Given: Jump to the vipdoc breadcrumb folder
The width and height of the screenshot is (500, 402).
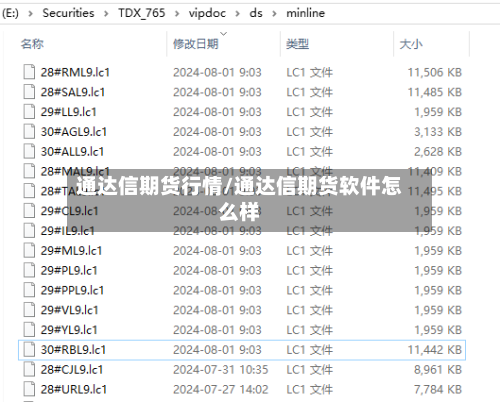Looking at the screenshot, I should click(x=207, y=13).
